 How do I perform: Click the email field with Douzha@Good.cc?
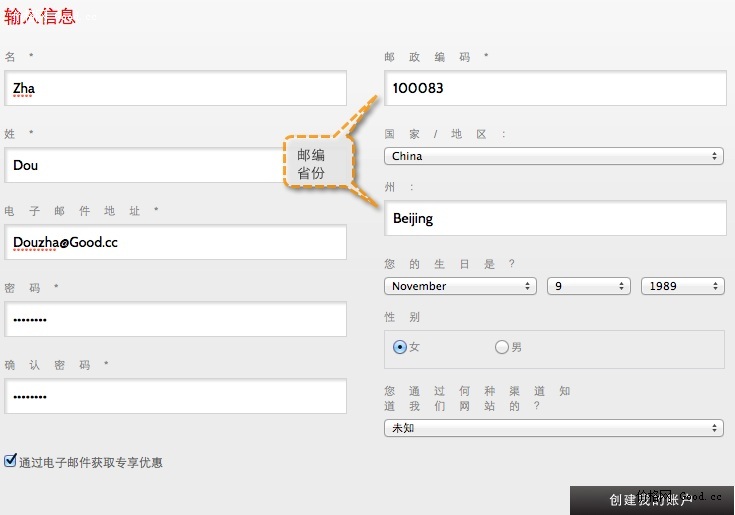pos(175,242)
